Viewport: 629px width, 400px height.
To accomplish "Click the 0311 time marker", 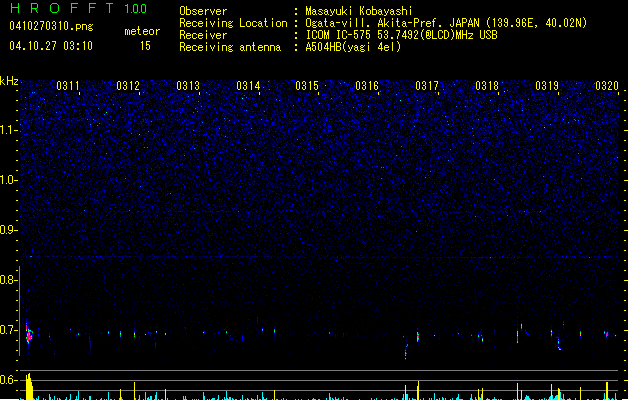I will click(68, 86).
